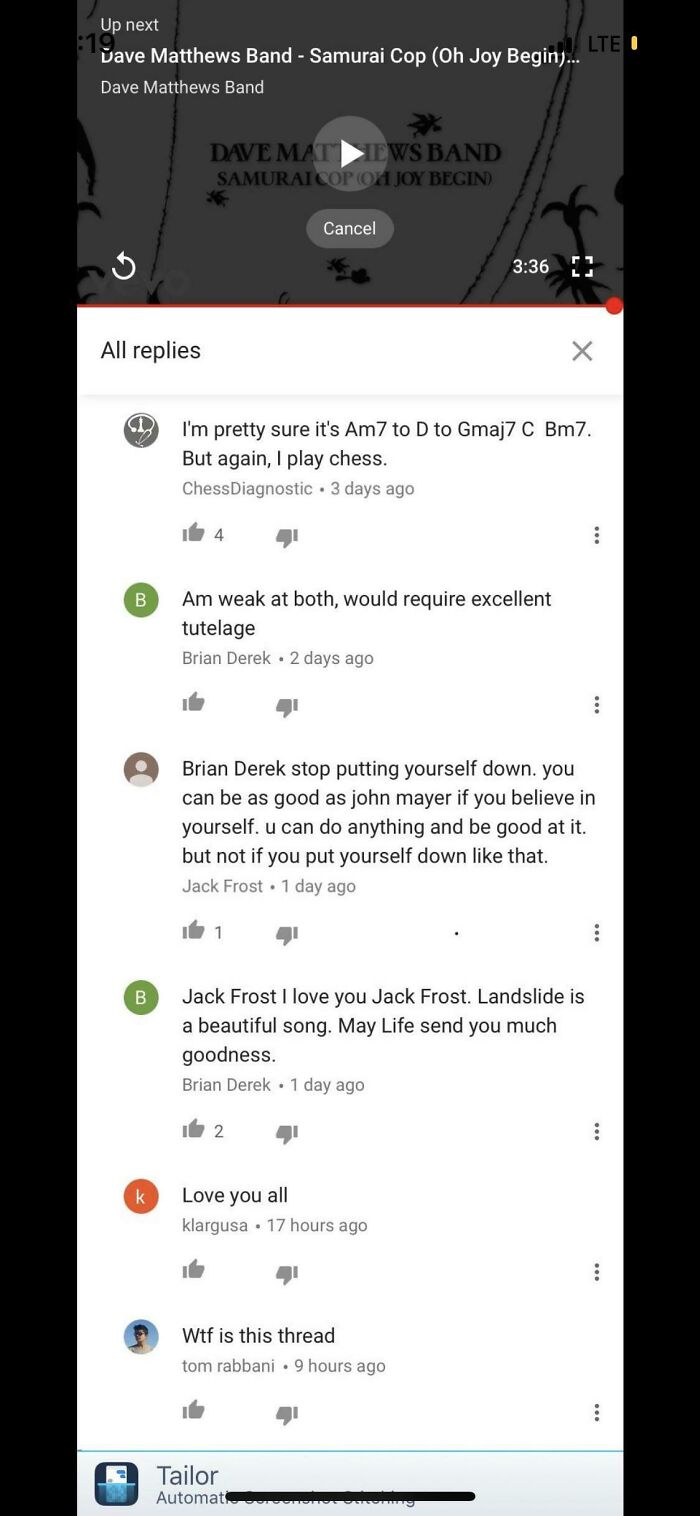Play the Dave Matthews Band video
Image resolution: width=700 pixels, height=1516 pixels.
[349, 153]
